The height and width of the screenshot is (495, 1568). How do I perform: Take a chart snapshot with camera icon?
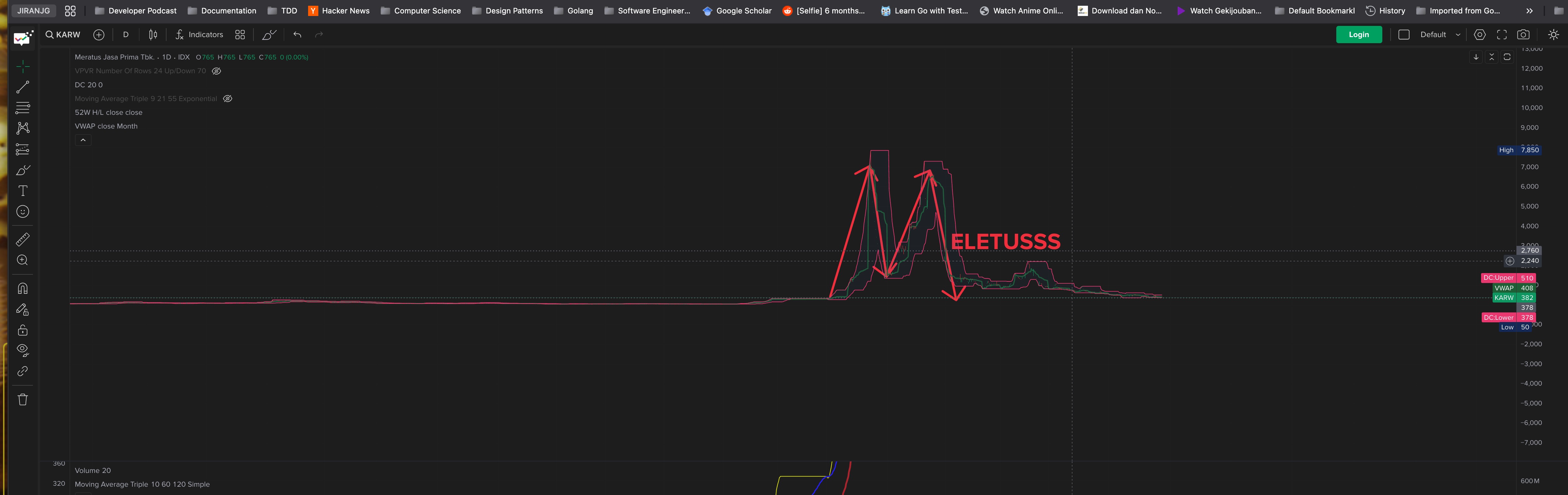1523,35
